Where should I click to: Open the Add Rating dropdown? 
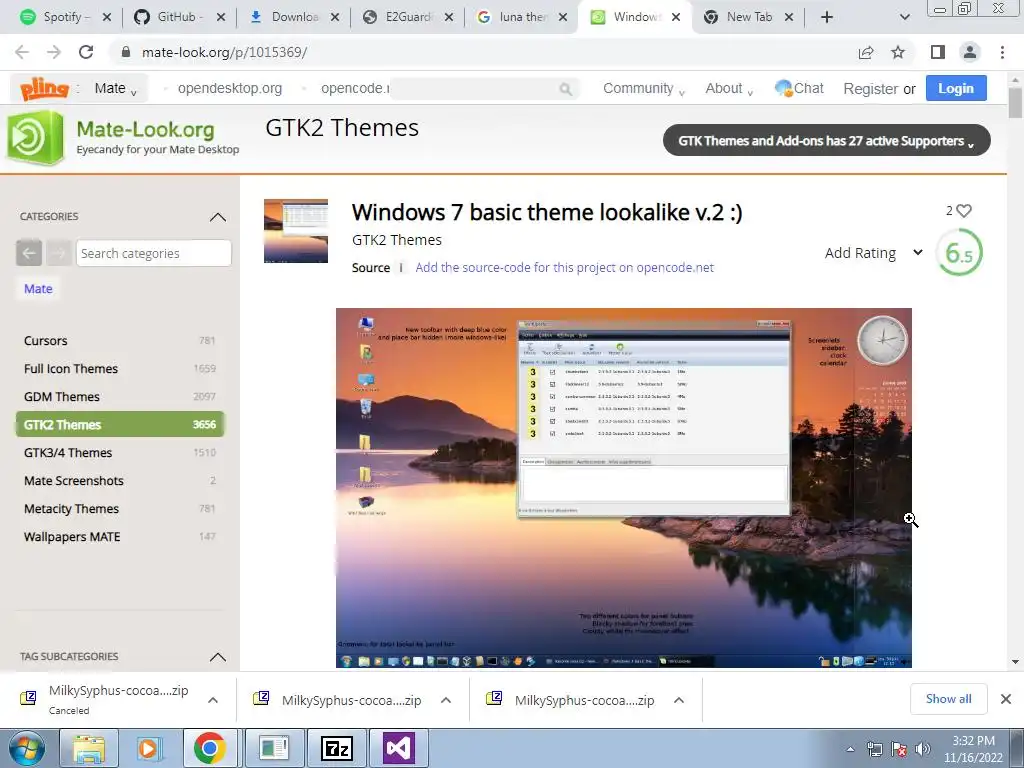(874, 253)
